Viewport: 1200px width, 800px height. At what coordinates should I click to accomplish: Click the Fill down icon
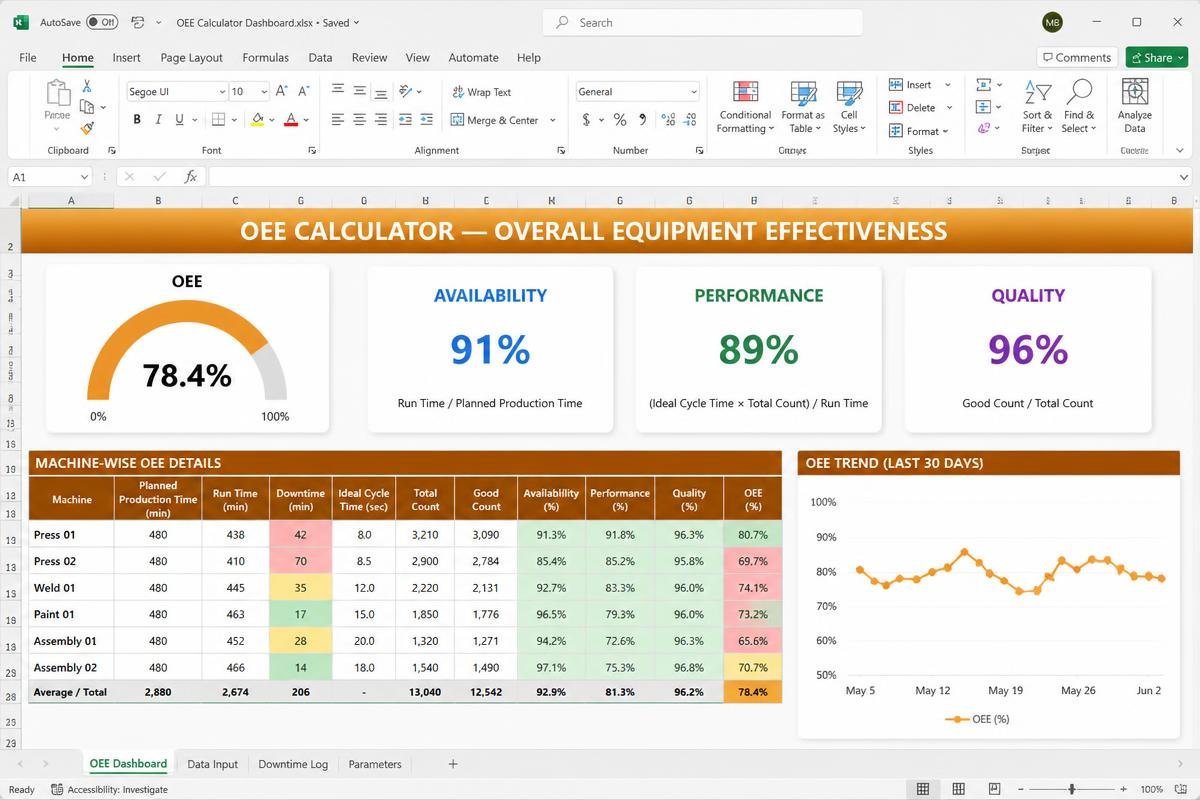(984, 107)
